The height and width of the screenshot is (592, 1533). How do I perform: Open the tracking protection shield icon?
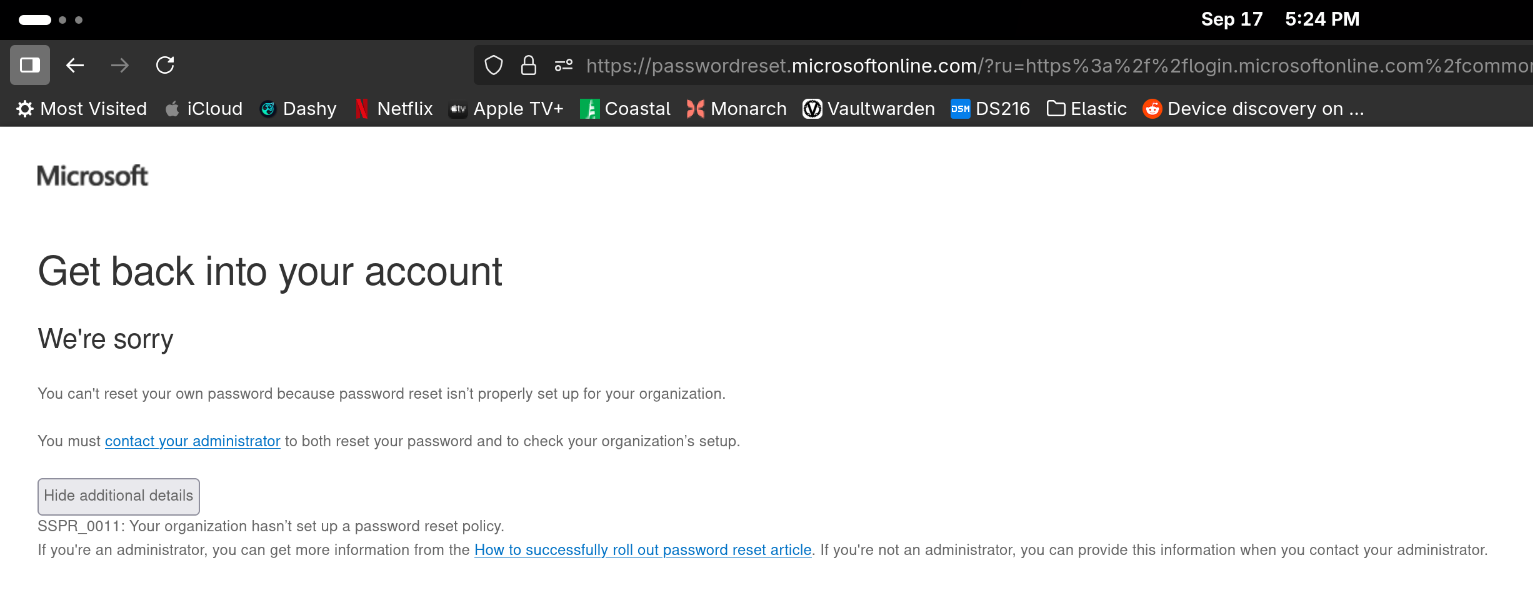point(493,66)
